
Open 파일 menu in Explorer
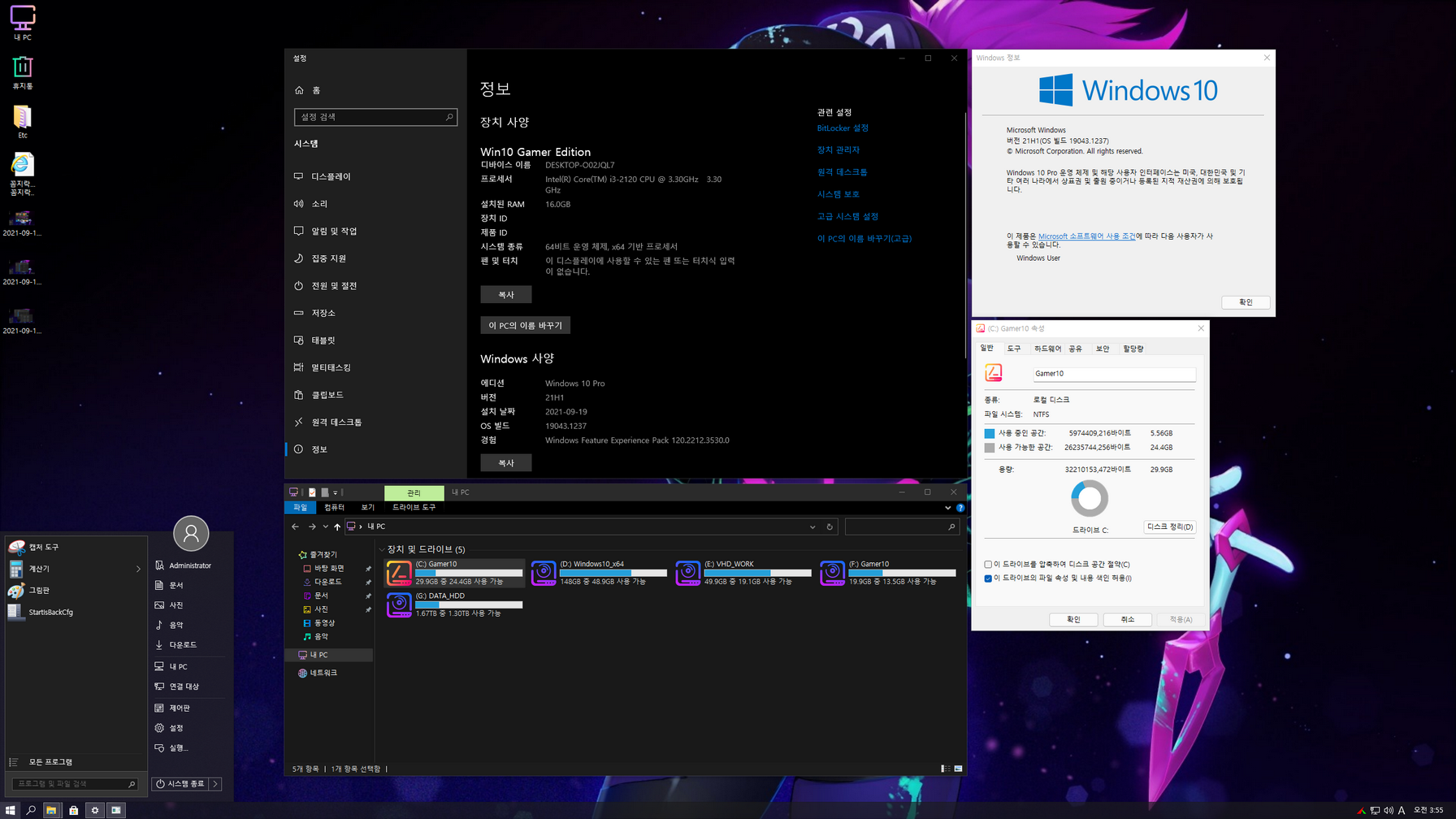300,507
